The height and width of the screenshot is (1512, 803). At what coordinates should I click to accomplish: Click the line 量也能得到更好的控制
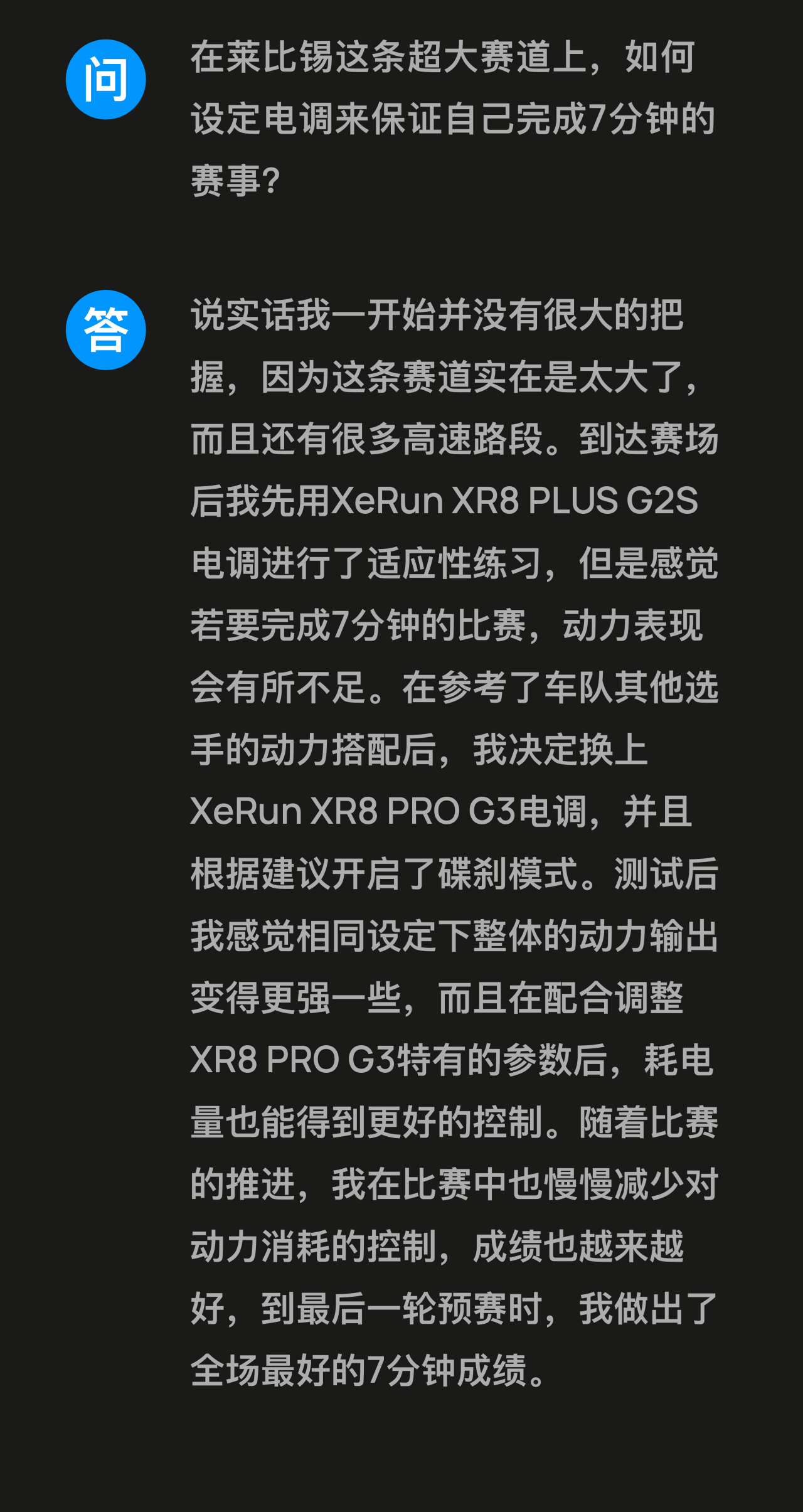[x=455, y=1122]
